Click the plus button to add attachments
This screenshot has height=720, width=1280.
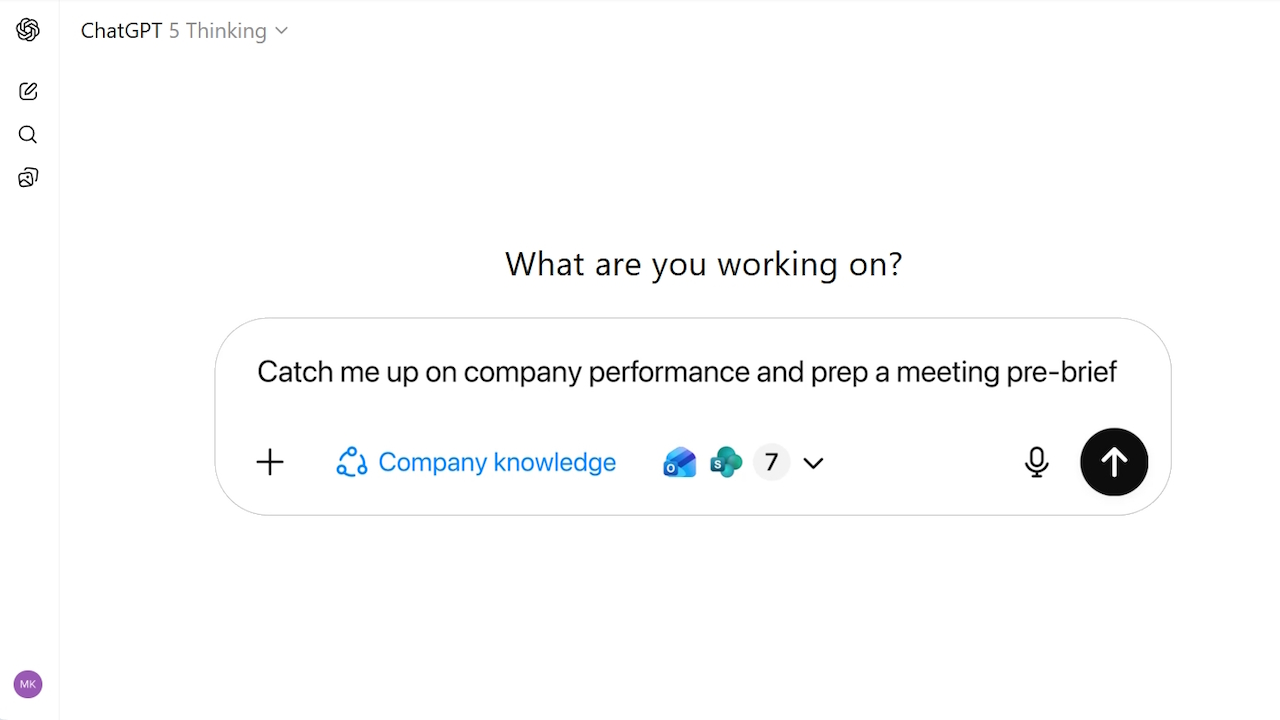270,462
